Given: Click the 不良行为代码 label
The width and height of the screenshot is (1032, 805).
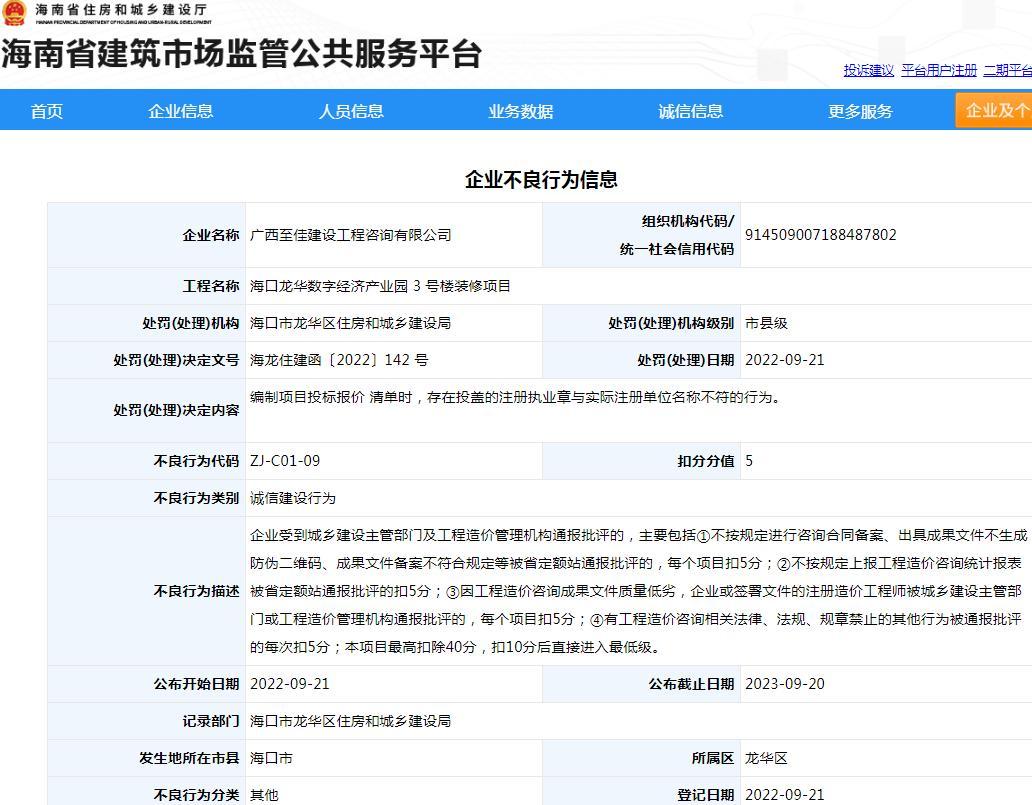Looking at the screenshot, I should [196, 461].
